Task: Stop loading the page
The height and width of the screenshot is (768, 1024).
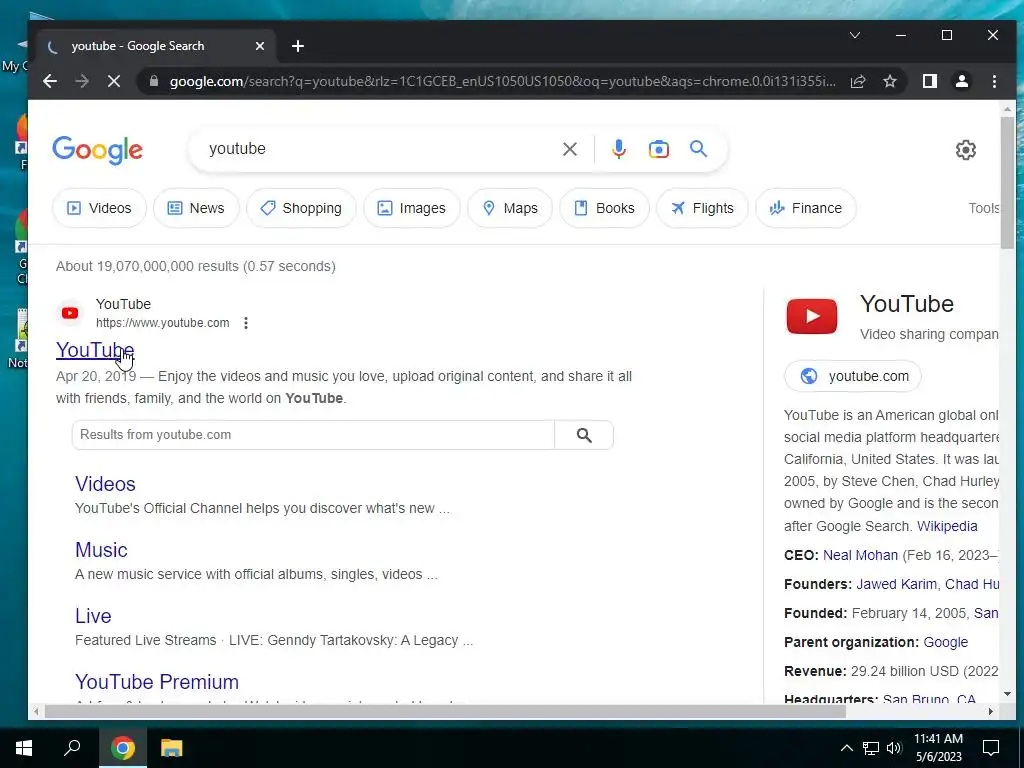Action: [x=114, y=81]
